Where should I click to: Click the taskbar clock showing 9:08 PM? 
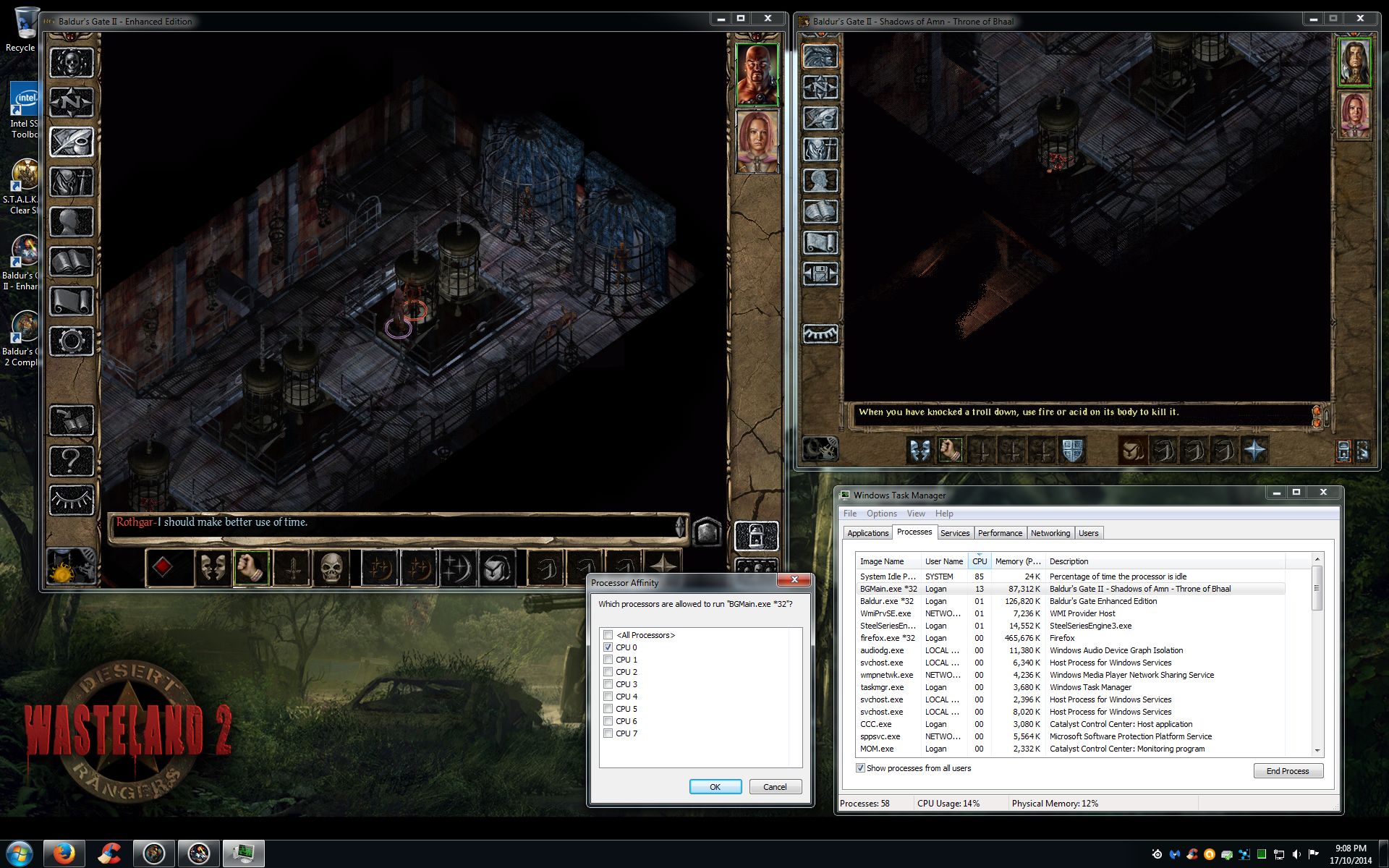pyautogui.click(x=1350, y=854)
